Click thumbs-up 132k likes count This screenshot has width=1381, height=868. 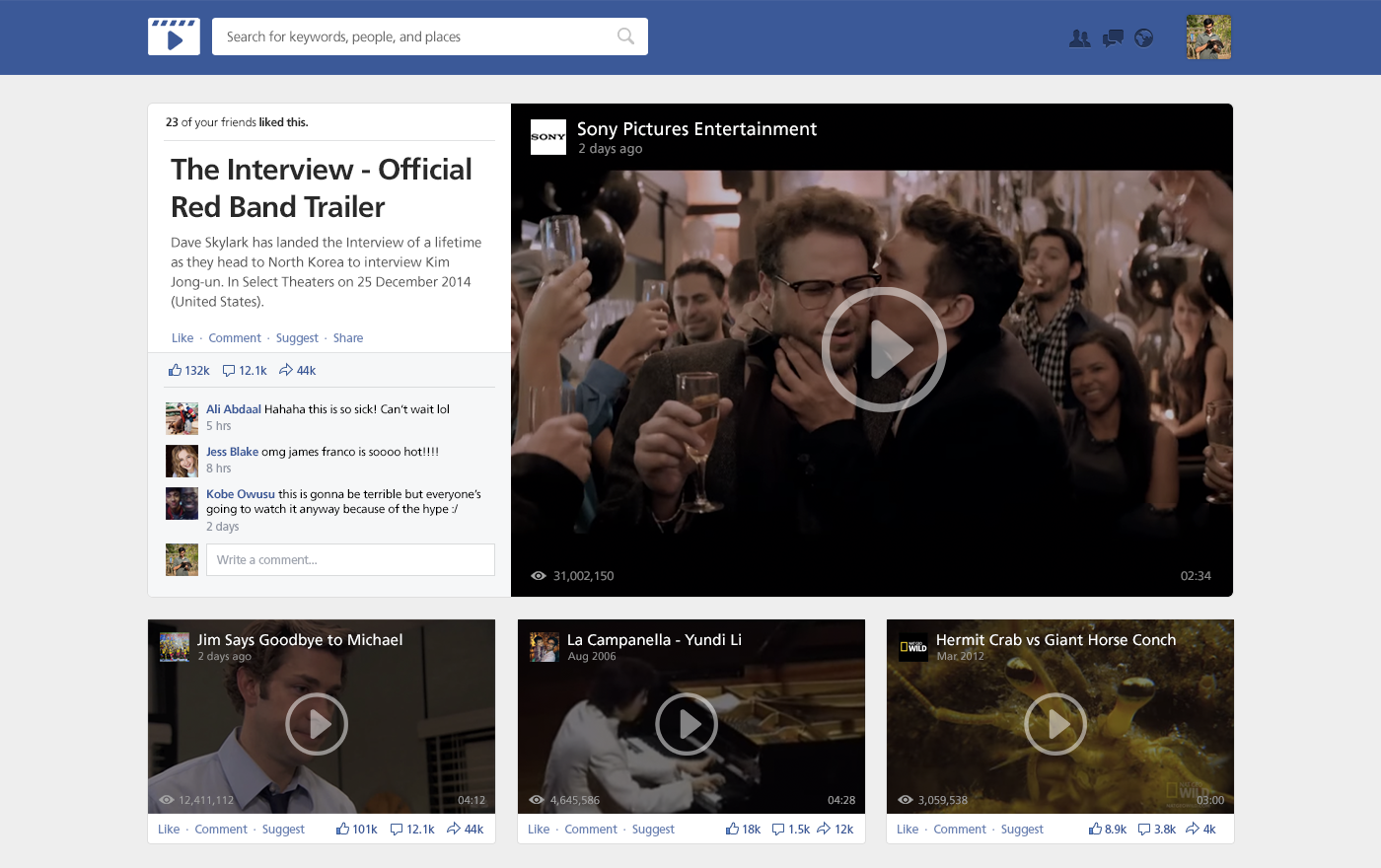coord(188,371)
